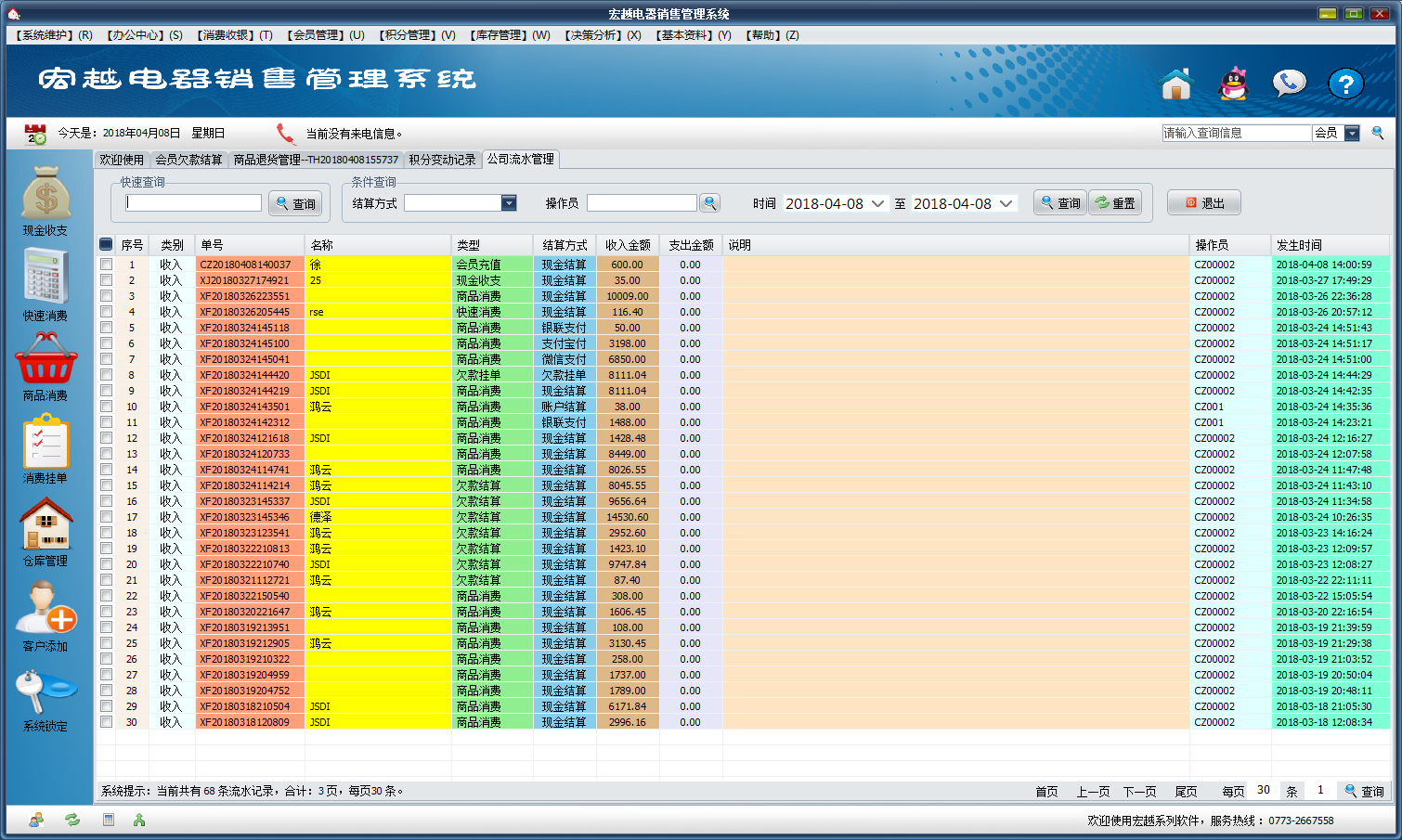This screenshot has height=840, width=1402.
Task: Click the 客户添加 add customer icon
Action: [45, 608]
